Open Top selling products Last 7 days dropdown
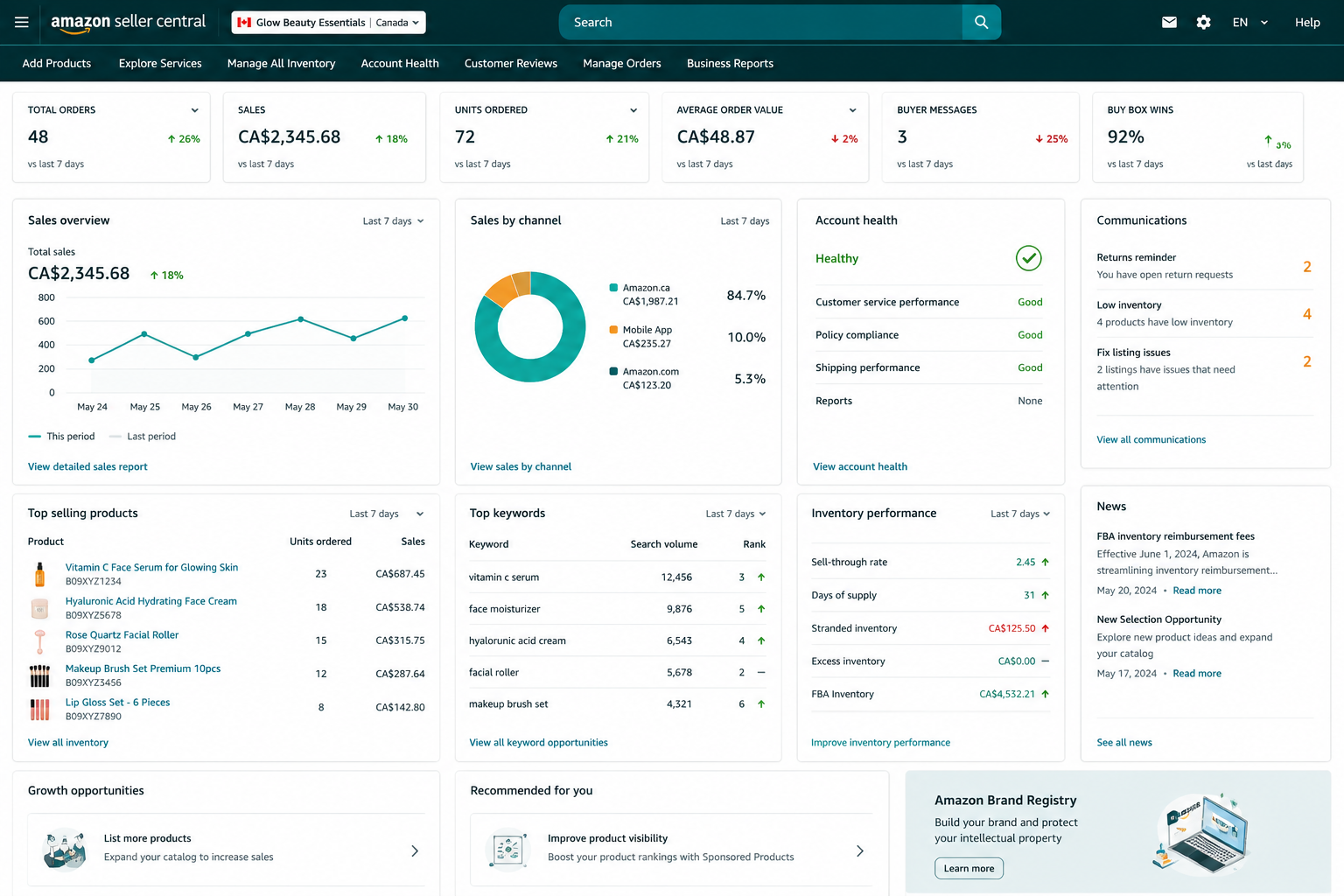Viewport: 1344px width, 896px height. click(386, 514)
